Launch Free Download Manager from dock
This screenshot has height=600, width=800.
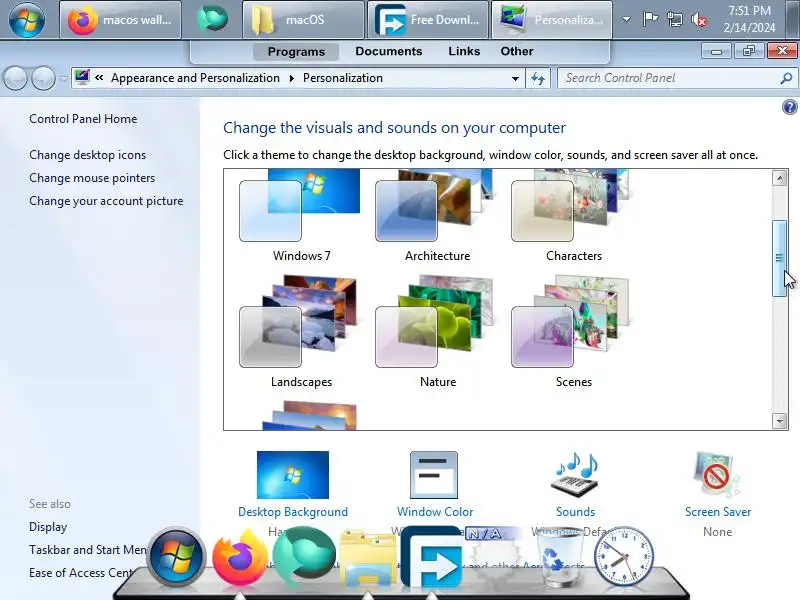(x=432, y=558)
